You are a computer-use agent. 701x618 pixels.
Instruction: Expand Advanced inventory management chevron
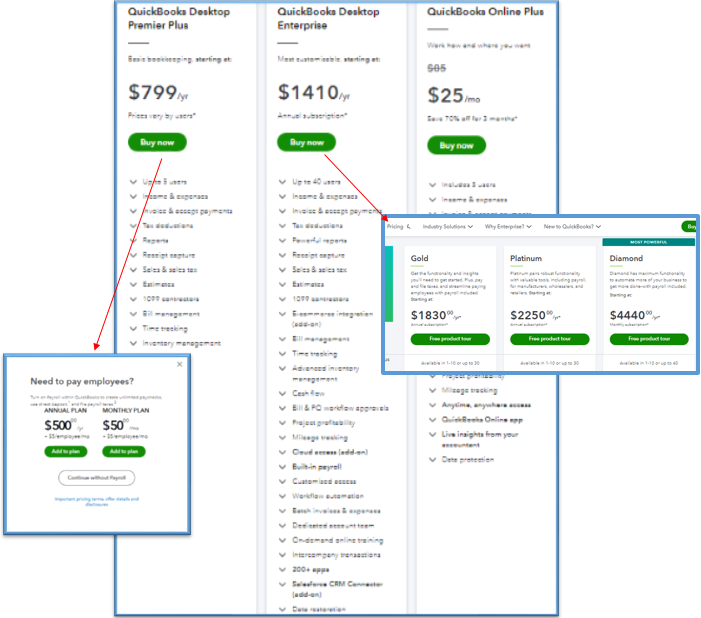pyautogui.click(x=283, y=368)
